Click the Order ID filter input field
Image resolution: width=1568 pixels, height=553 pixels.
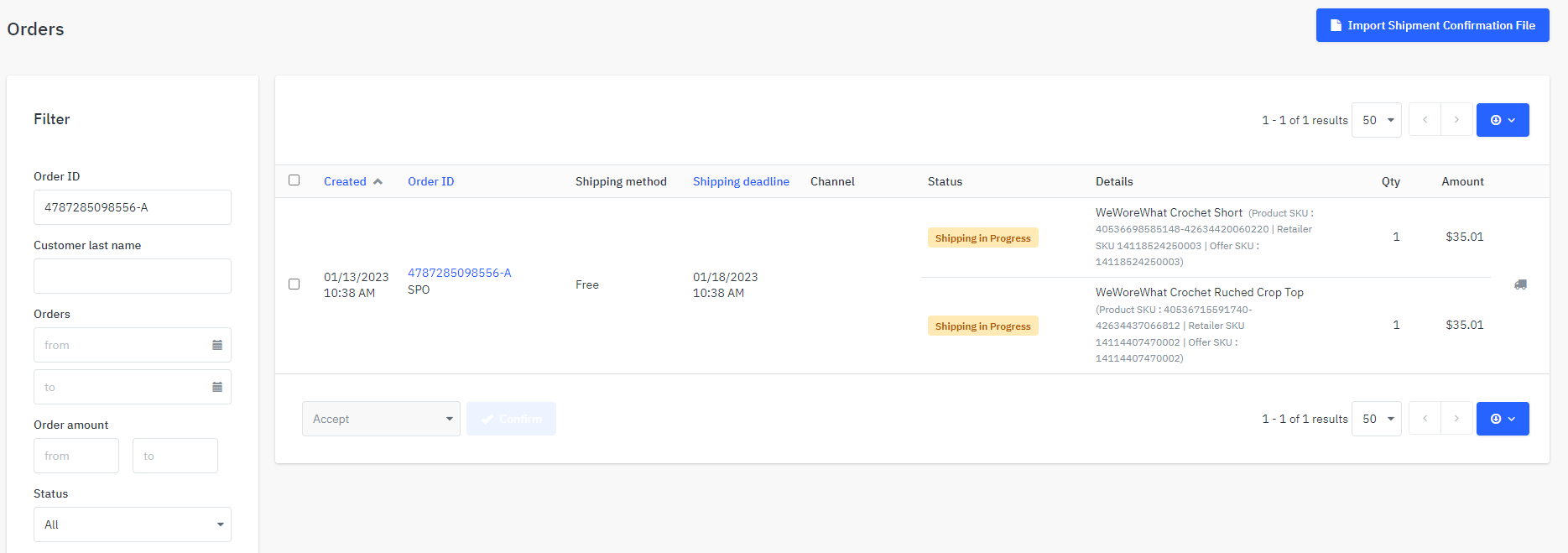[133, 207]
